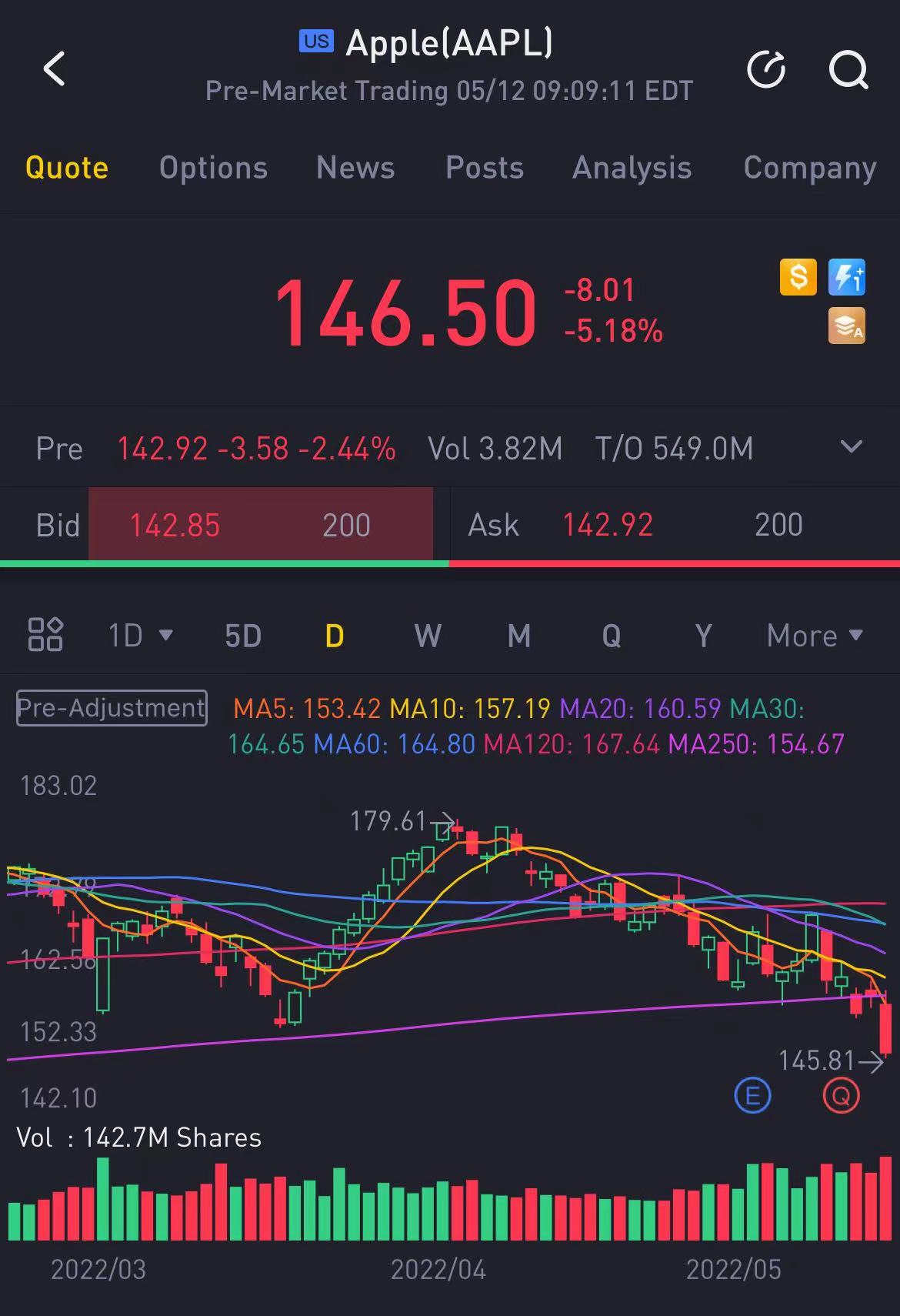Viewport: 900px width, 1316px height.
Task: Tap the MA10: 157.19 indicator label
Action: click(470, 707)
